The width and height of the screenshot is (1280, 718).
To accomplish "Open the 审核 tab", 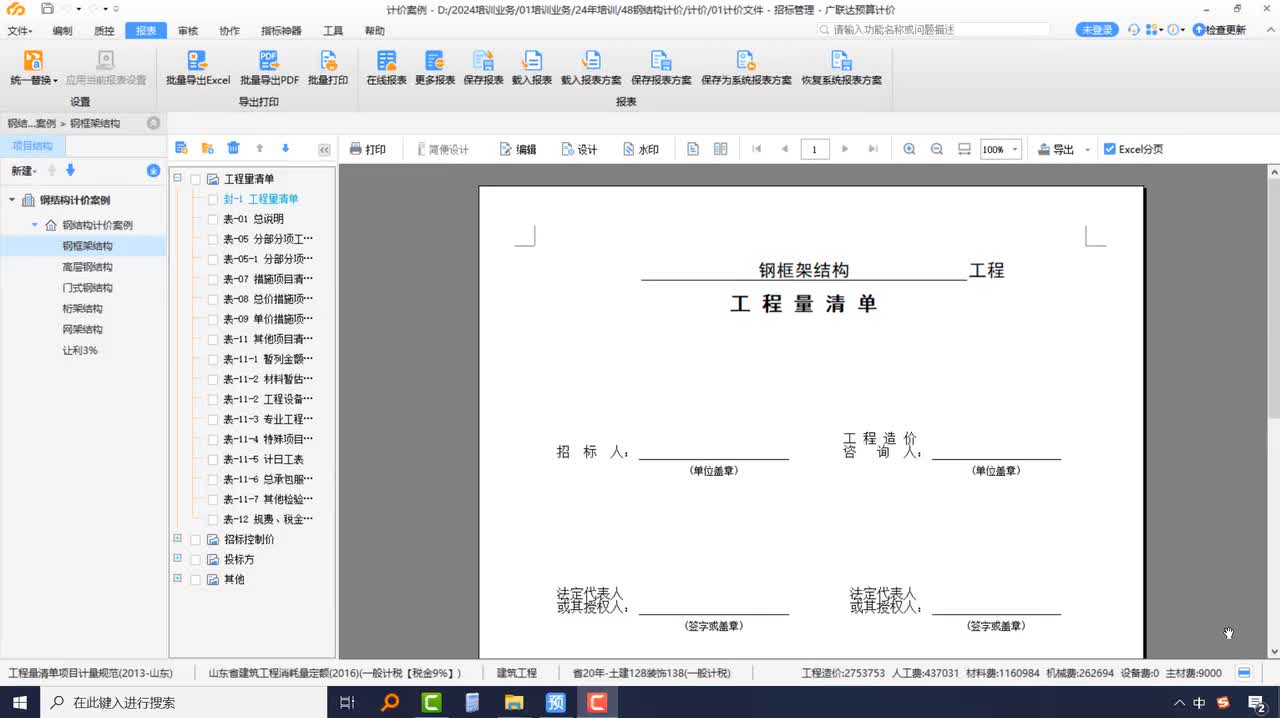I will click(188, 31).
